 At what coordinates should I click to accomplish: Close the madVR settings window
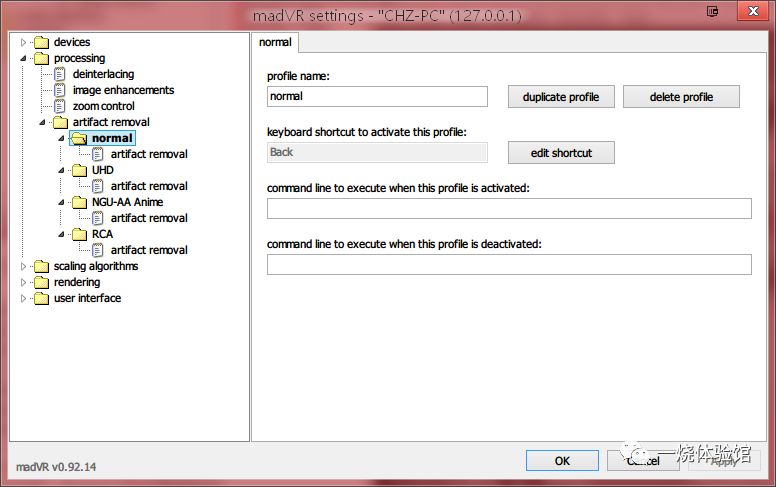point(753,11)
